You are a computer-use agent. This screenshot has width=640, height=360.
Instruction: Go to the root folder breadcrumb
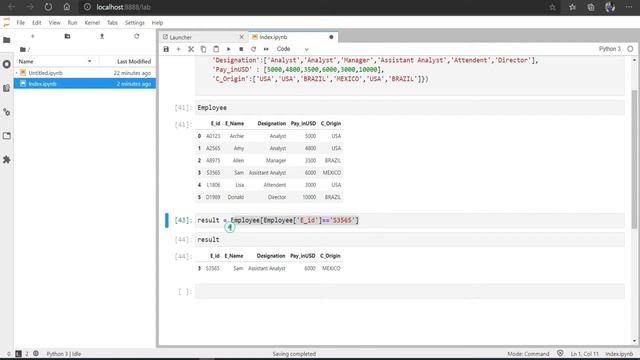24,49
